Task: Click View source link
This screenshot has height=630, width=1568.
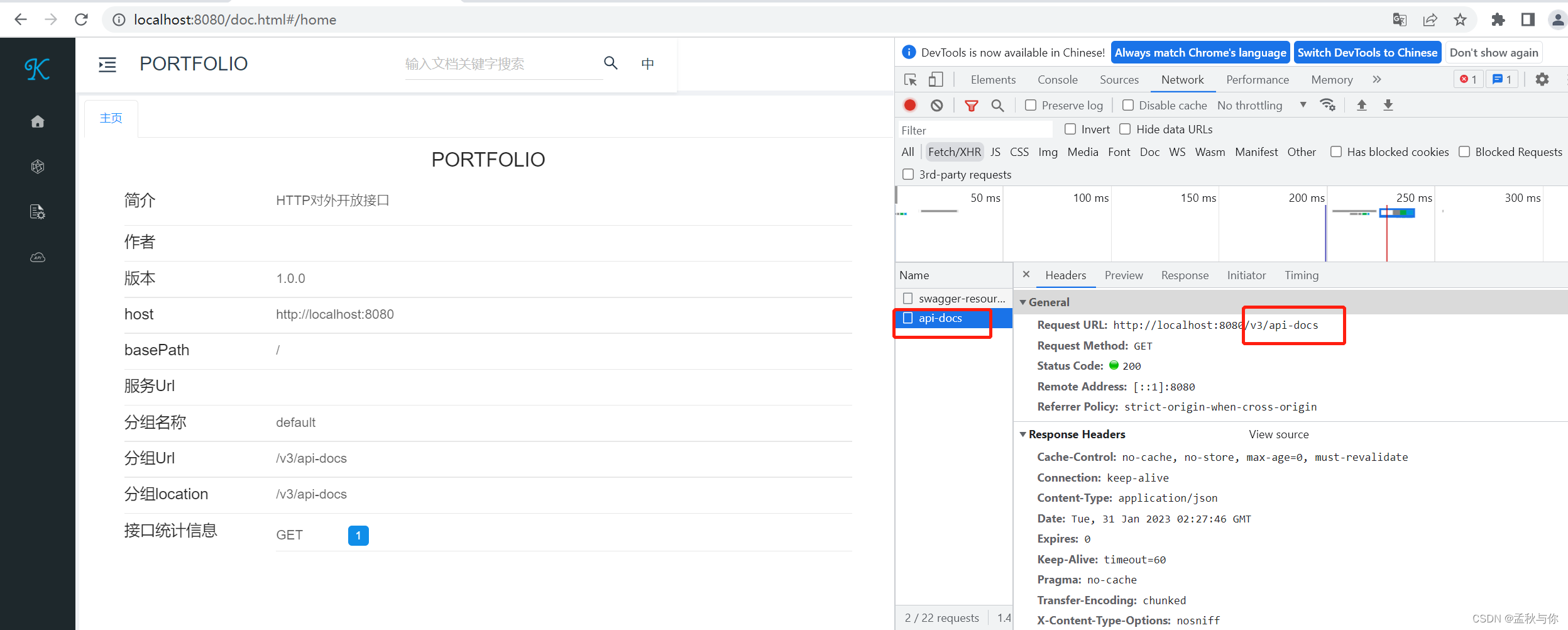Action: point(1279,434)
